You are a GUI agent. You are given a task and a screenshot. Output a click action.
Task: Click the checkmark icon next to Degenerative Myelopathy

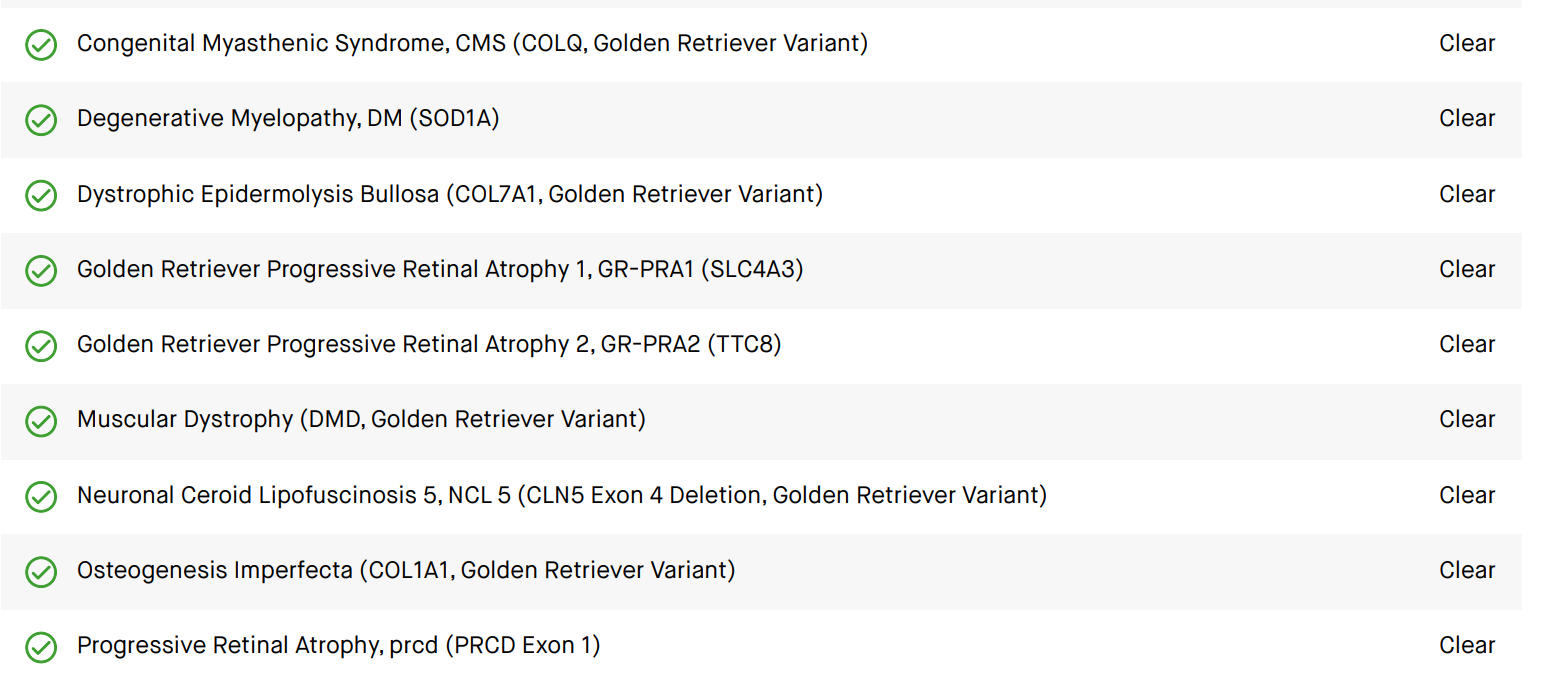(x=41, y=120)
